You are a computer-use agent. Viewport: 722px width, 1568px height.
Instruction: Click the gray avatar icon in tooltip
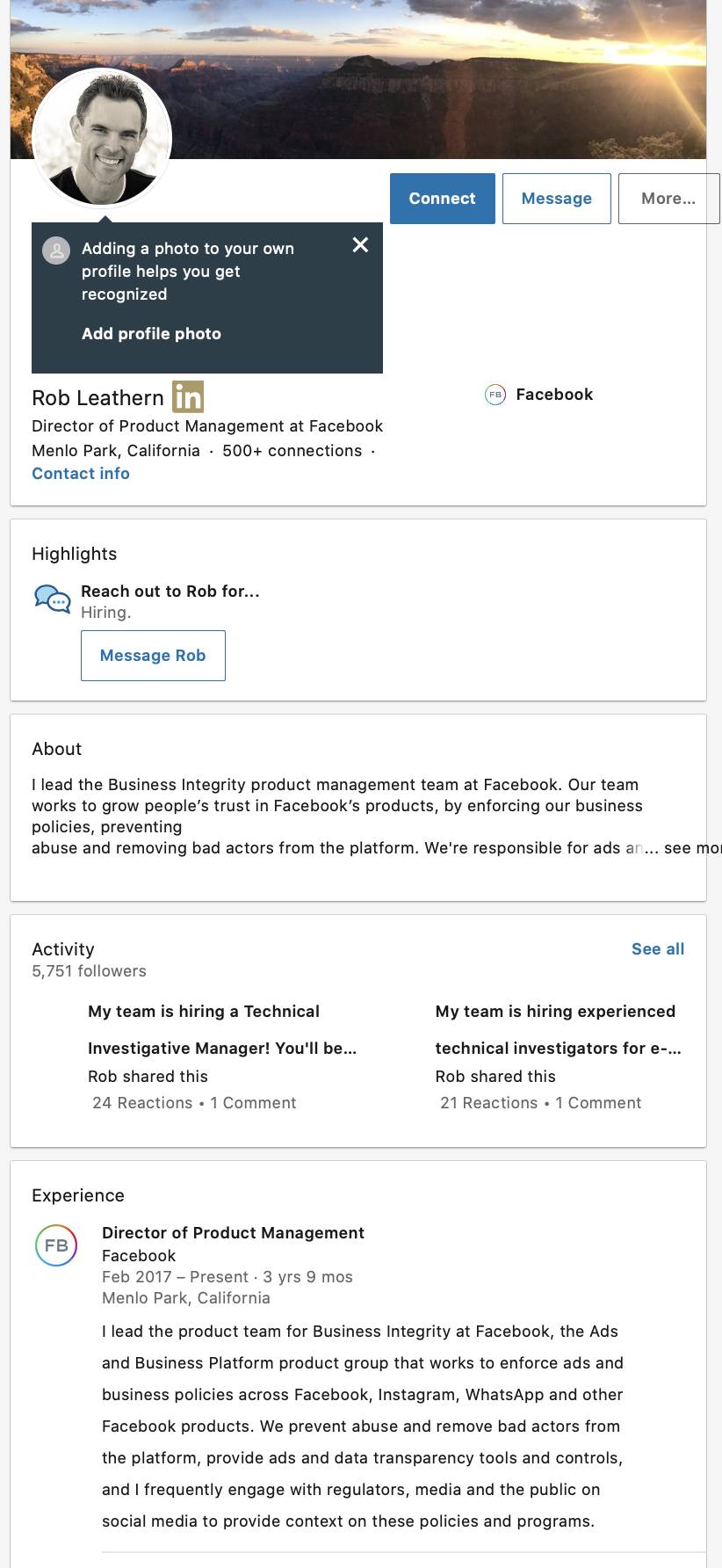(x=56, y=250)
